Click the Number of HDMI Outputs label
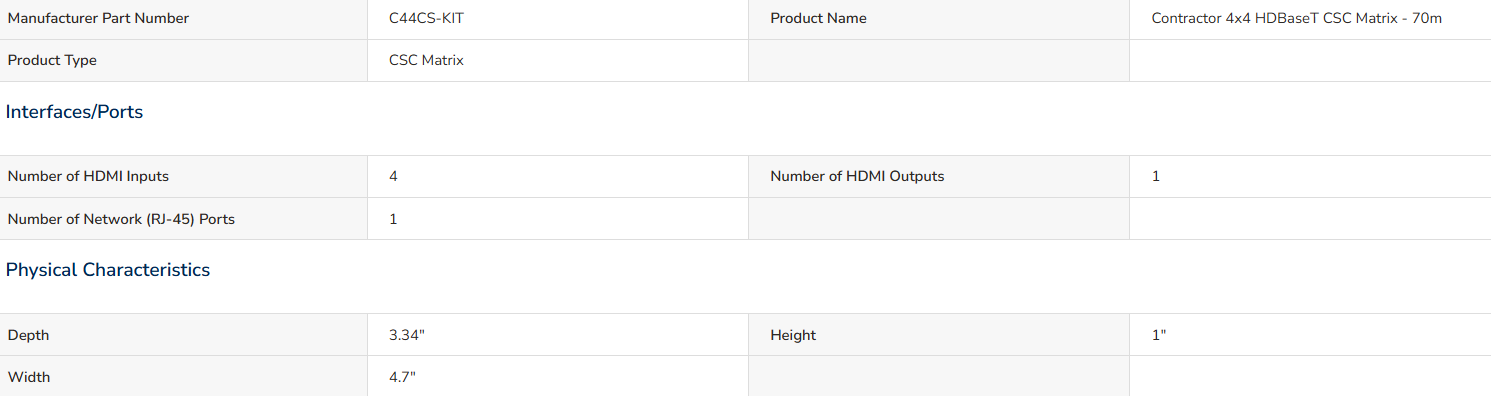Screen dimensions: 1491x396 coord(857,176)
